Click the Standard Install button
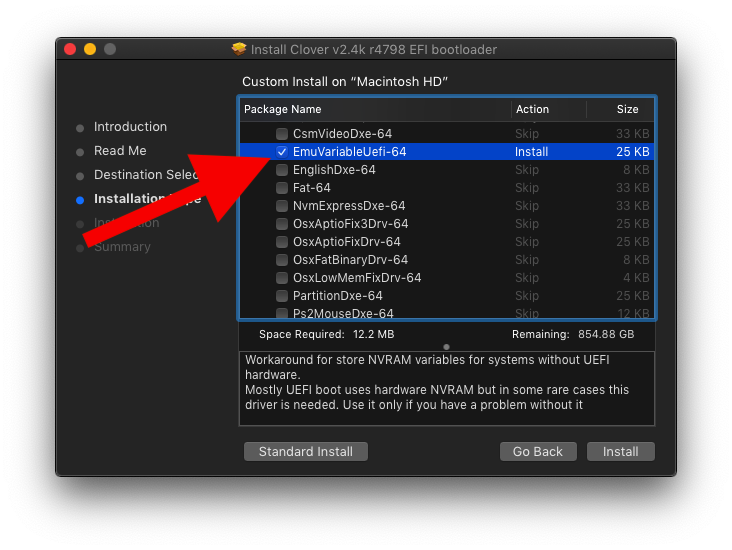732x550 pixels. (x=306, y=451)
